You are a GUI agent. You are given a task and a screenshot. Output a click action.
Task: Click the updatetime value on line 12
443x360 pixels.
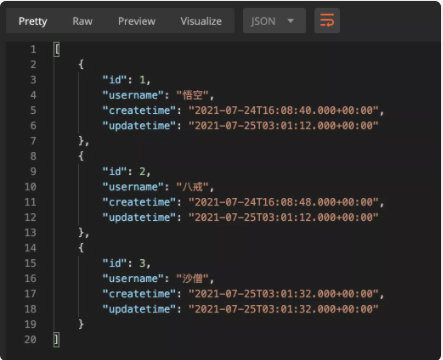tap(284, 217)
